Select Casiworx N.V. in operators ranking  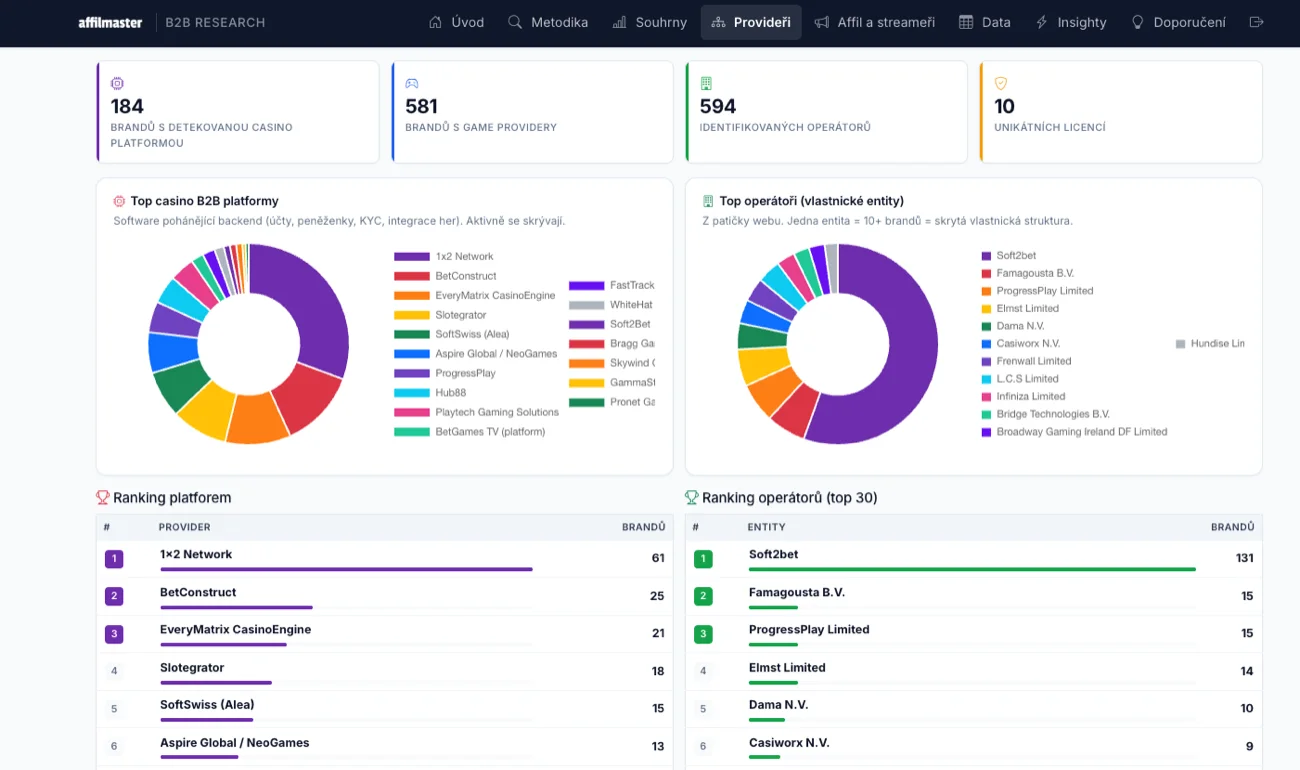(974, 747)
